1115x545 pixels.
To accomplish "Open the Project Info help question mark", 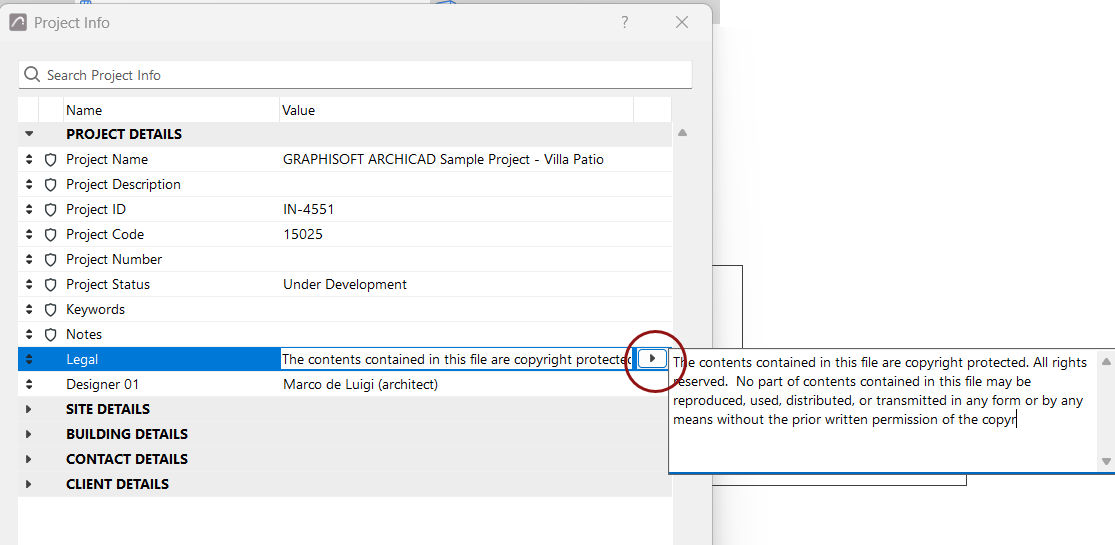I will pos(624,23).
